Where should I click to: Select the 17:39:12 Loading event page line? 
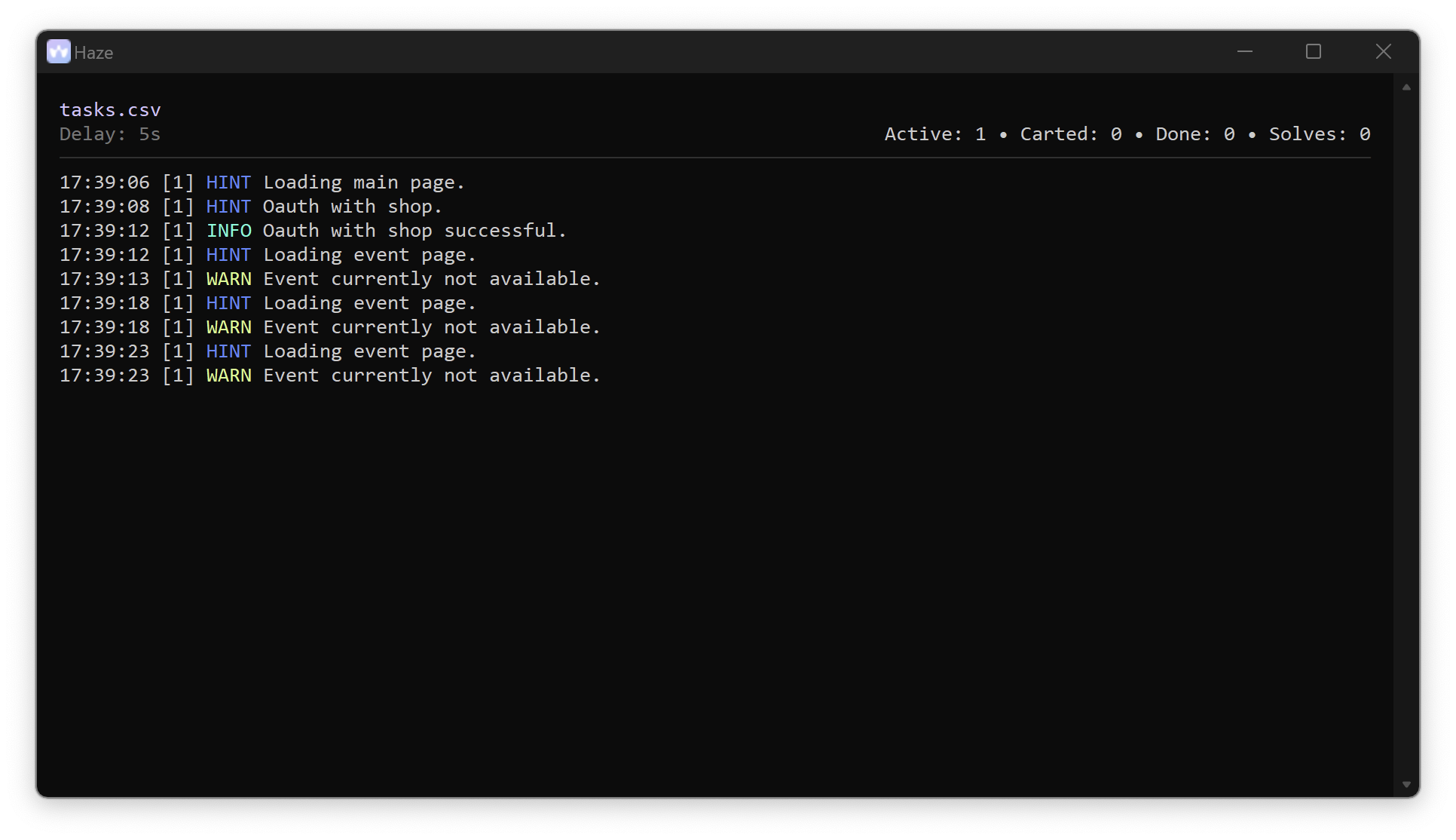pyautogui.click(x=268, y=255)
